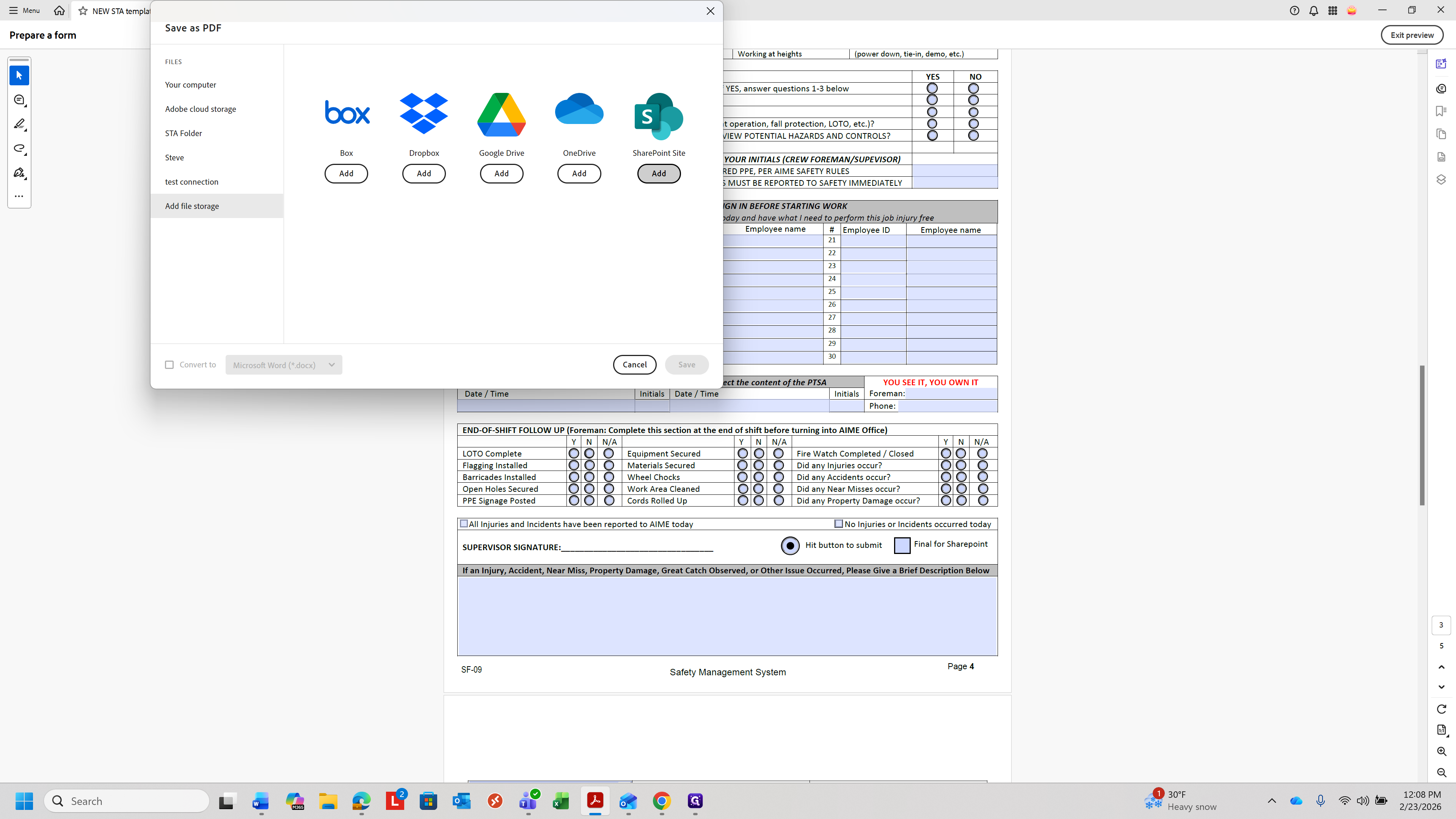The image size is (1456, 819).
Task: Select the arrow selection tool
Action: point(19,75)
